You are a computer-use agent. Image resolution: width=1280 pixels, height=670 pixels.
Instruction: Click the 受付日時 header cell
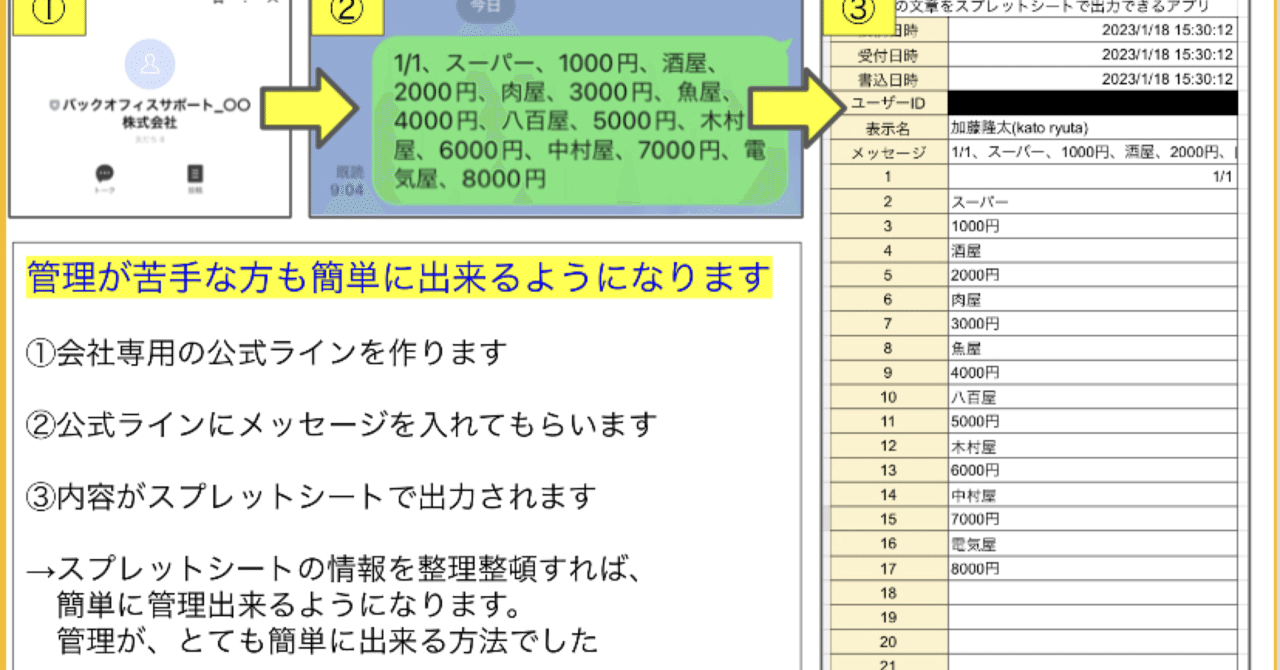[886, 56]
